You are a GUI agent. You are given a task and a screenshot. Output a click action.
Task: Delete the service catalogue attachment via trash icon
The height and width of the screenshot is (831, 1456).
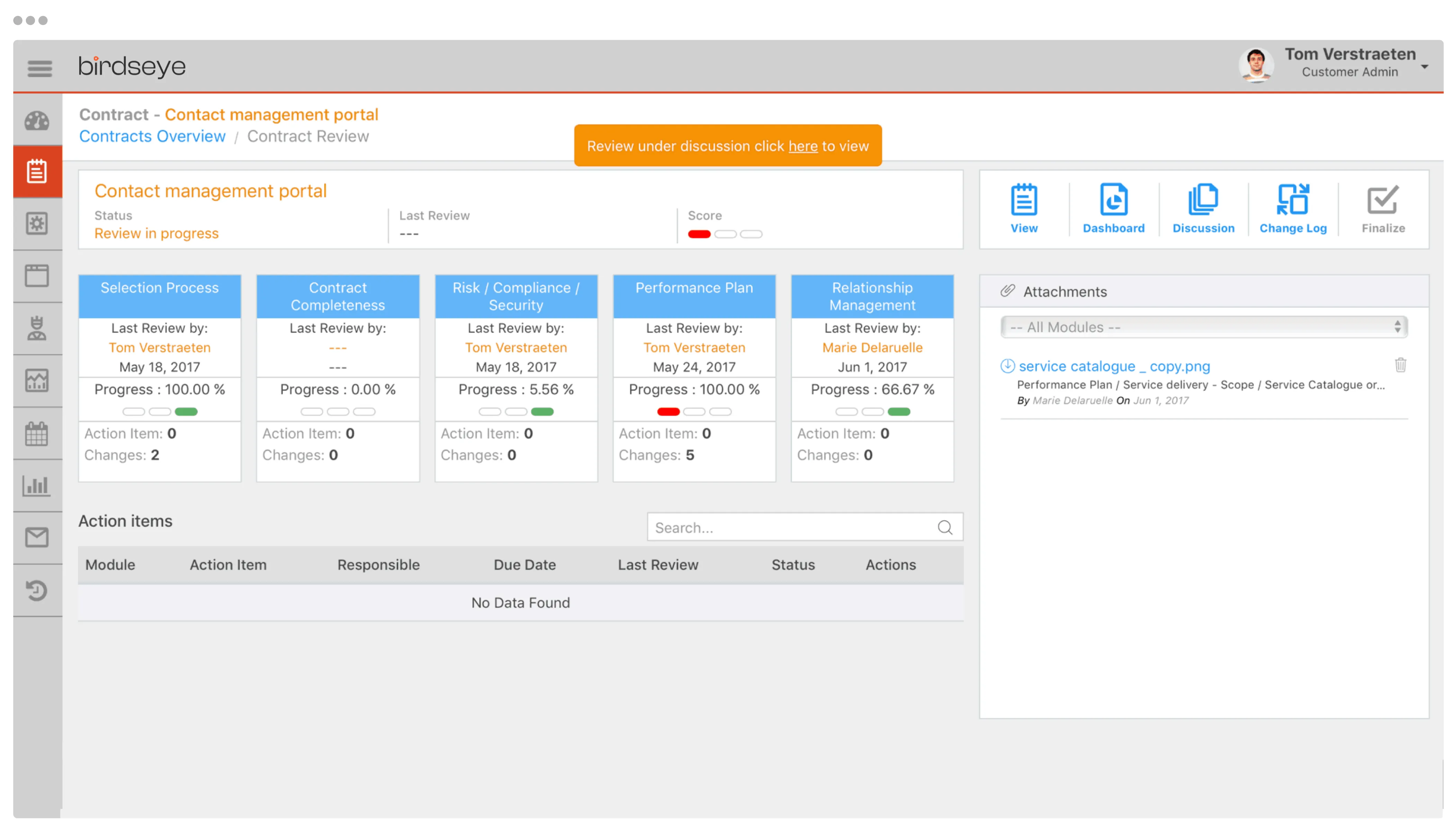click(x=1401, y=364)
